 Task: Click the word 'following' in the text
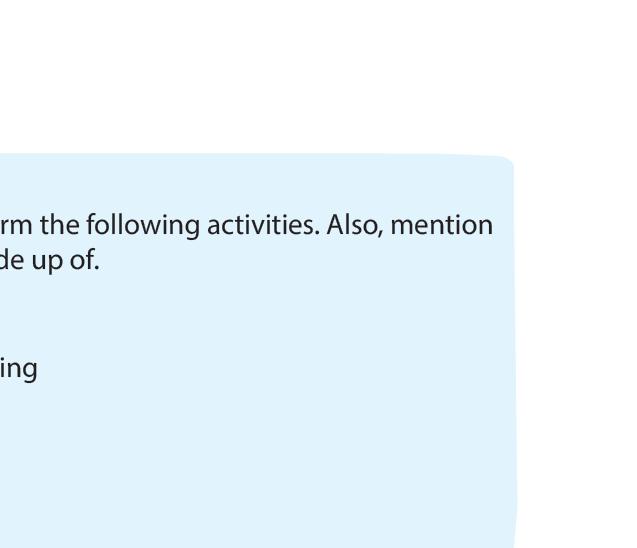point(143,226)
